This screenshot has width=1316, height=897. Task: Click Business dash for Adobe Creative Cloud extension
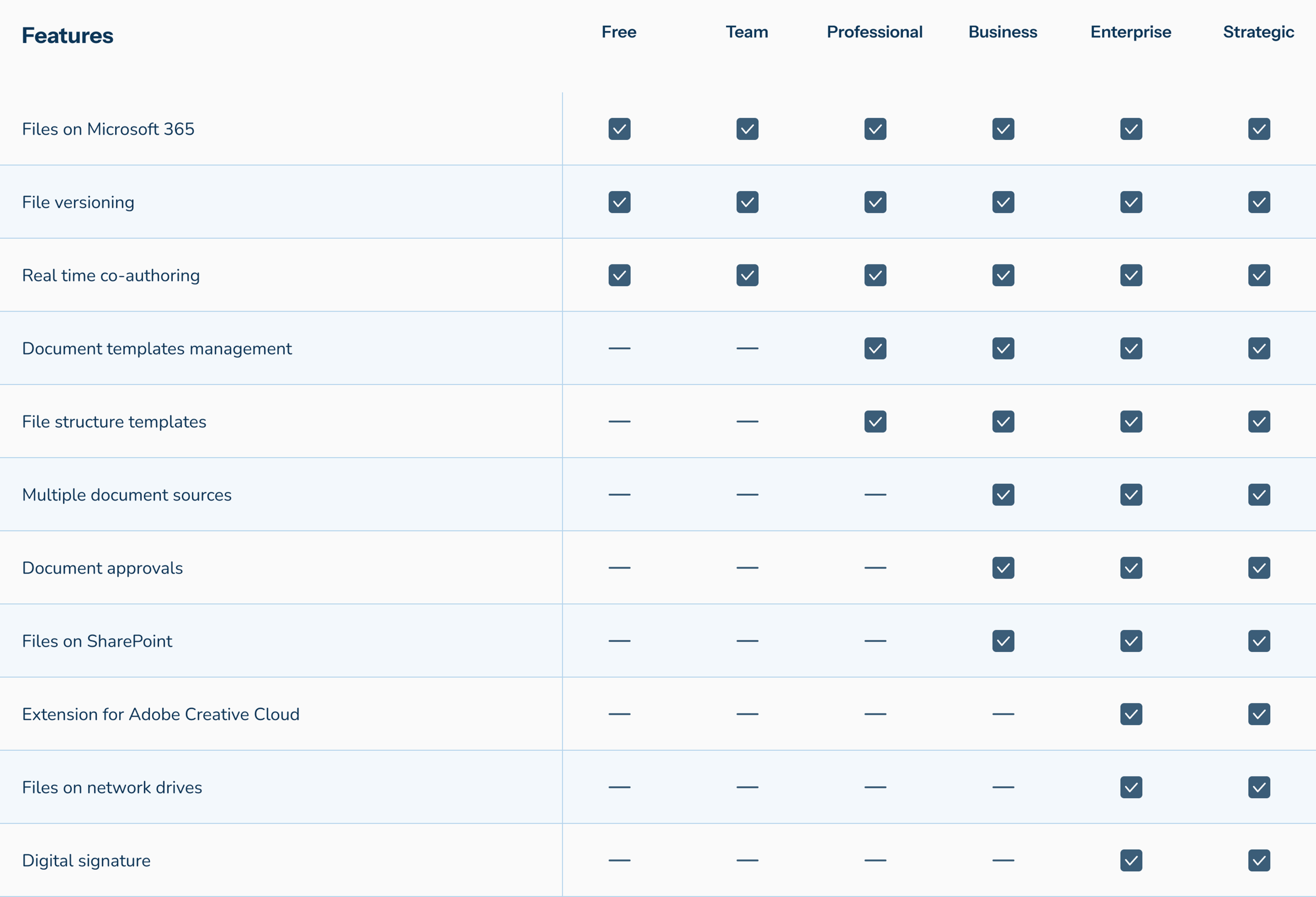coord(1003,714)
